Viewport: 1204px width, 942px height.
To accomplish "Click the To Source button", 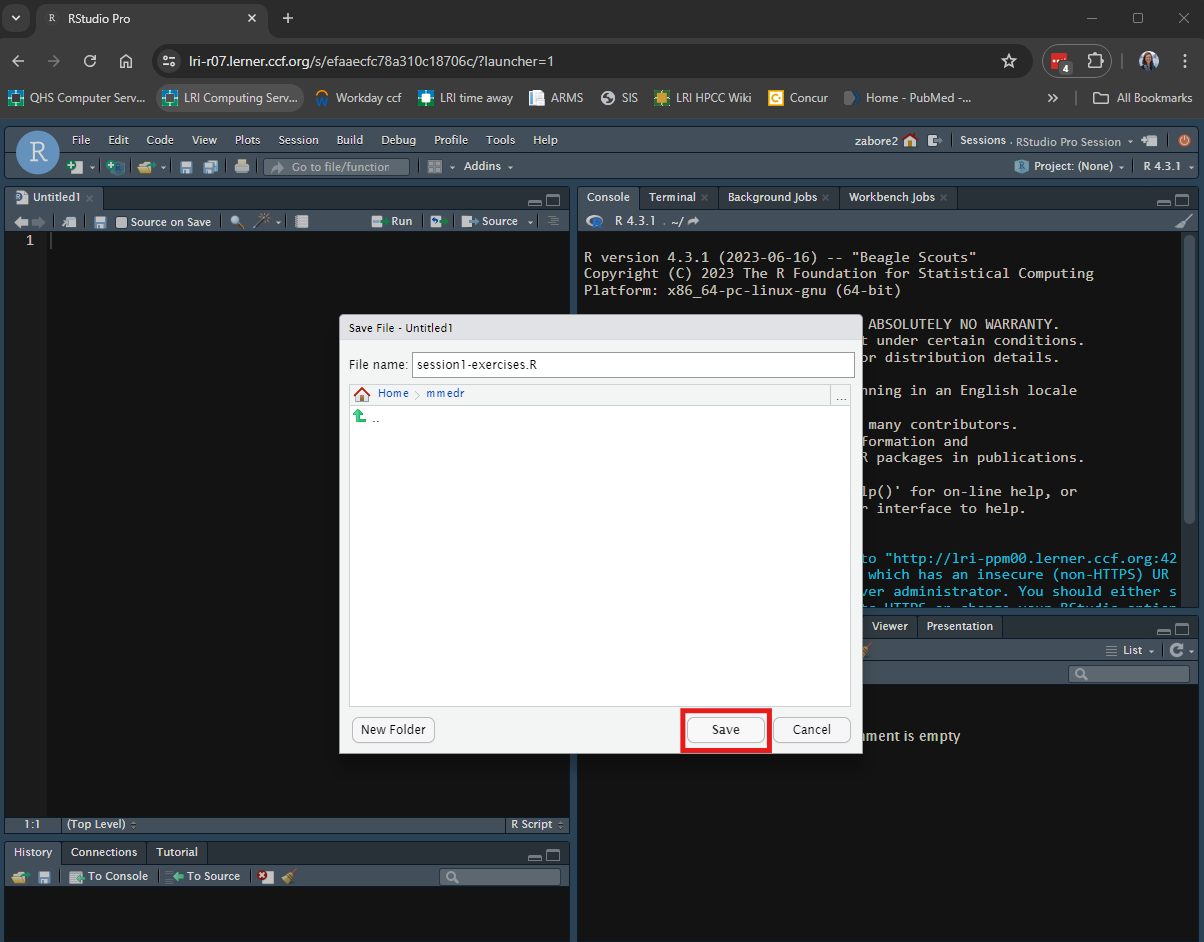I will (204, 877).
